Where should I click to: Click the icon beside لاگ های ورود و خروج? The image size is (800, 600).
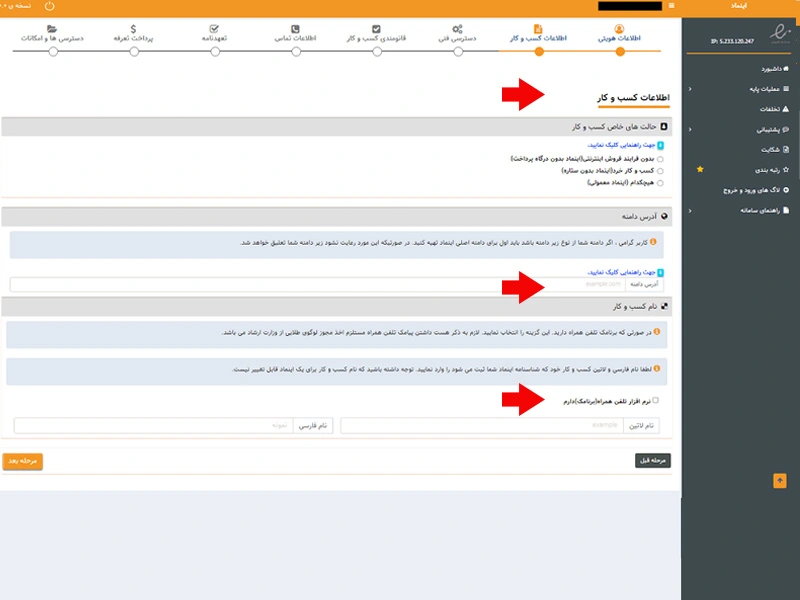786,190
